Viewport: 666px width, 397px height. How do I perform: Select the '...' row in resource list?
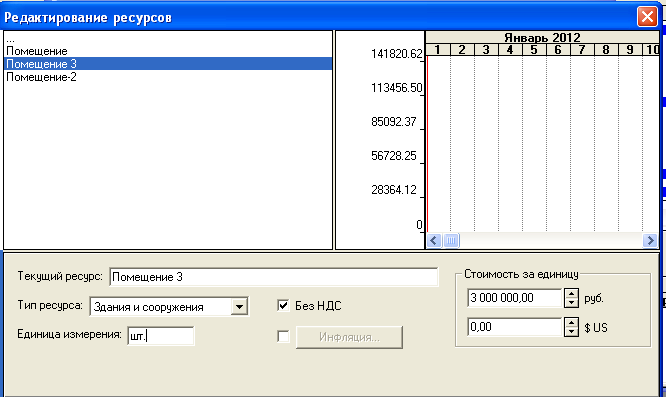[x=168, y=39]
